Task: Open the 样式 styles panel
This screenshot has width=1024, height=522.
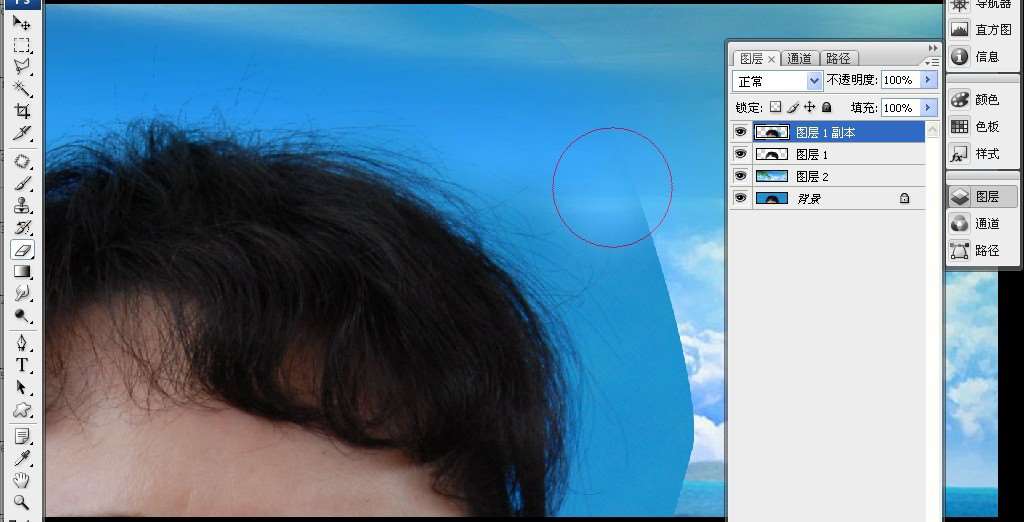Action: (982, 154)
